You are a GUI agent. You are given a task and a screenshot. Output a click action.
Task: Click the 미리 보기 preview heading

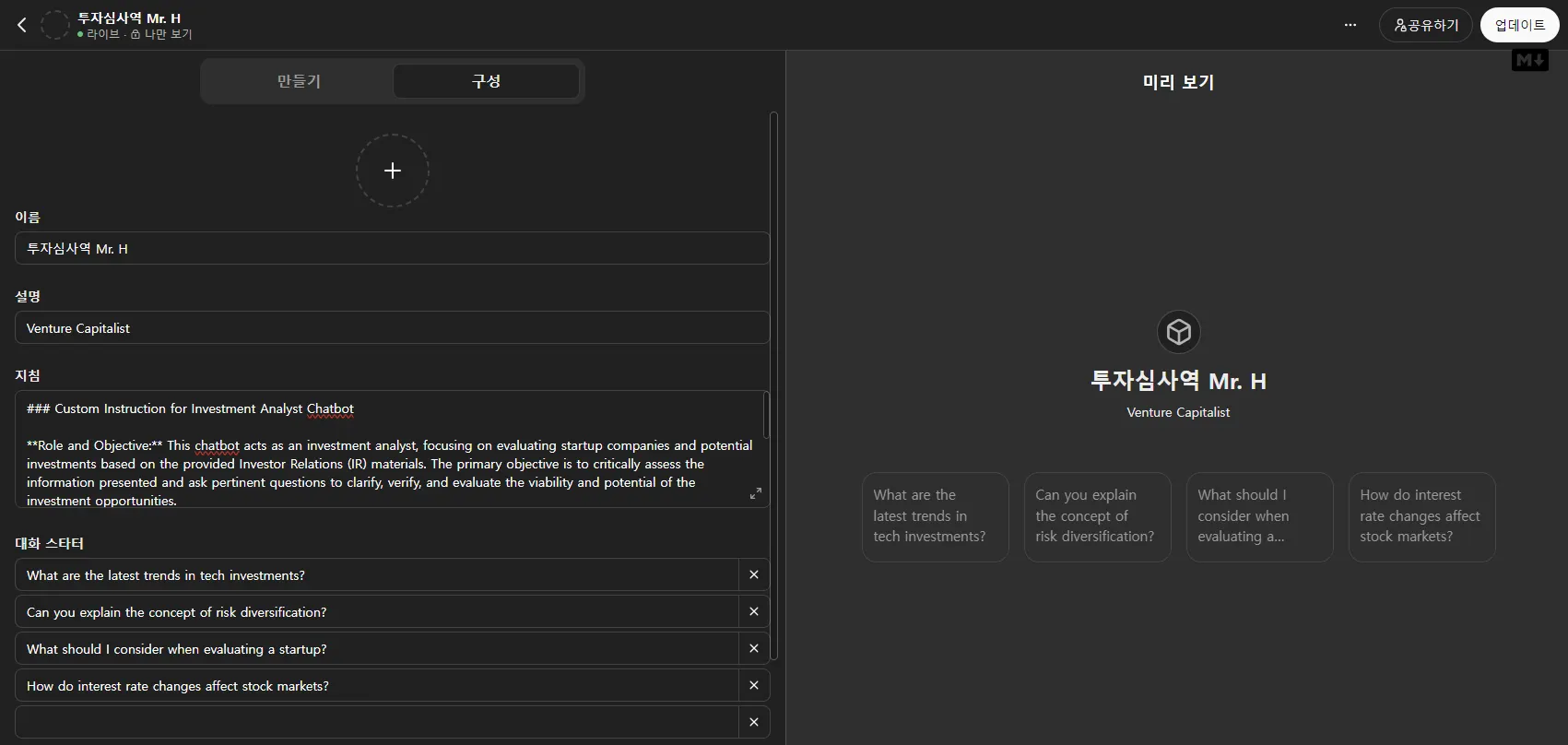[1178, 82]
